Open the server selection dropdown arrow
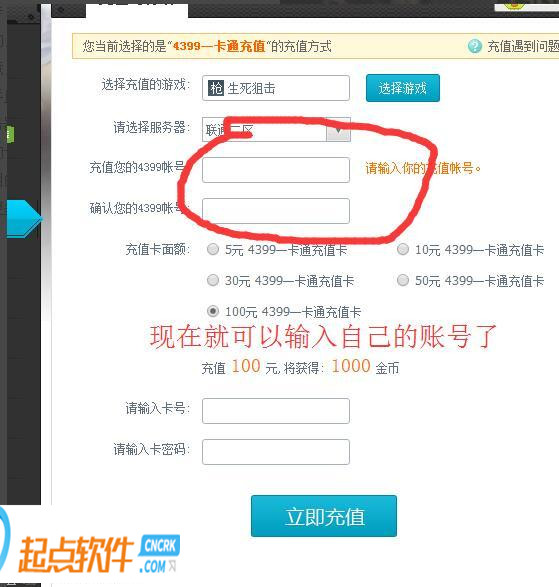The width and height of the screenshot is (559, 587). click(x=338, y=130)
